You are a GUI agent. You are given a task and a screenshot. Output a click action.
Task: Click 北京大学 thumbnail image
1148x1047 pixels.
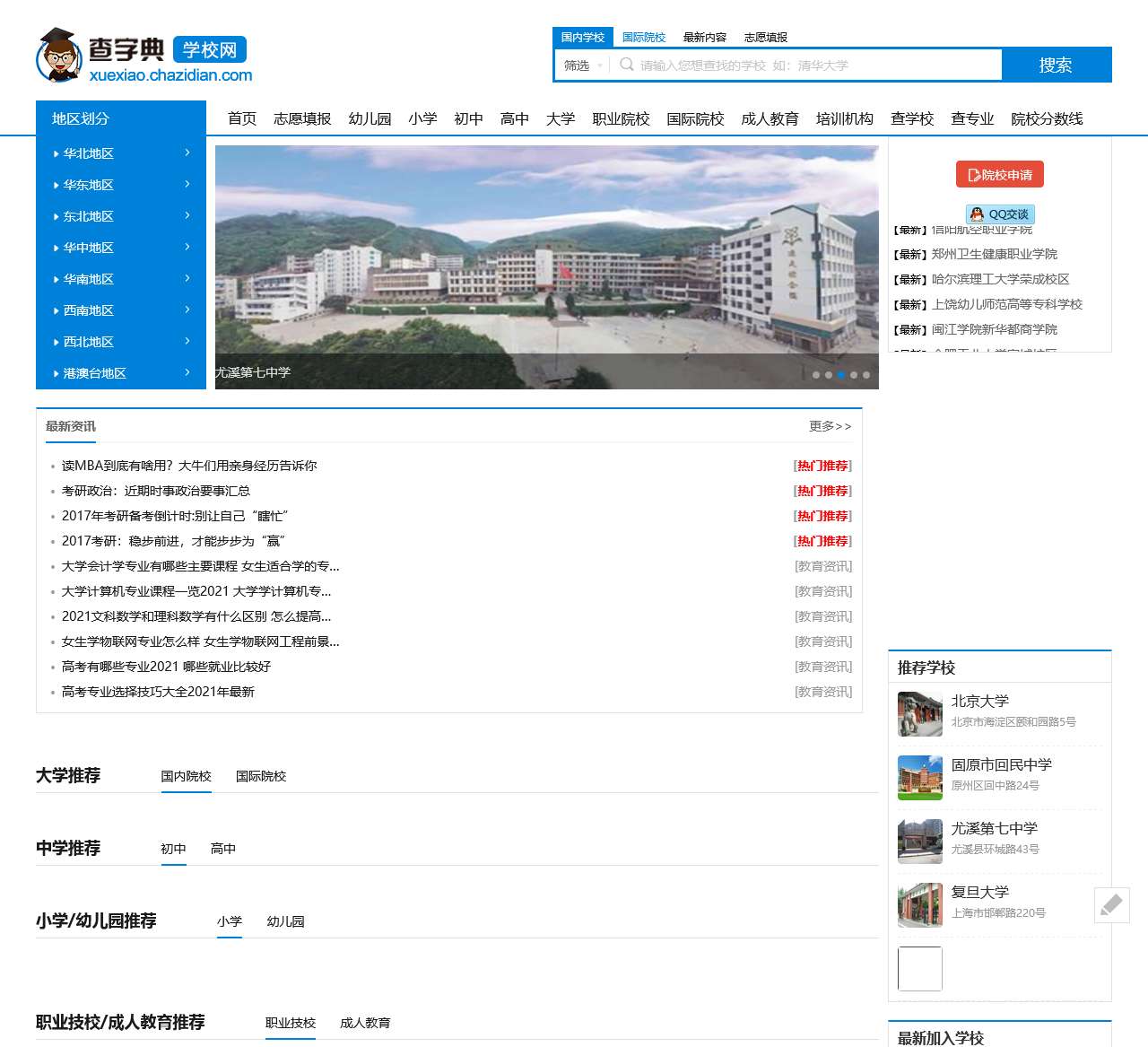(x=920, y=714)
